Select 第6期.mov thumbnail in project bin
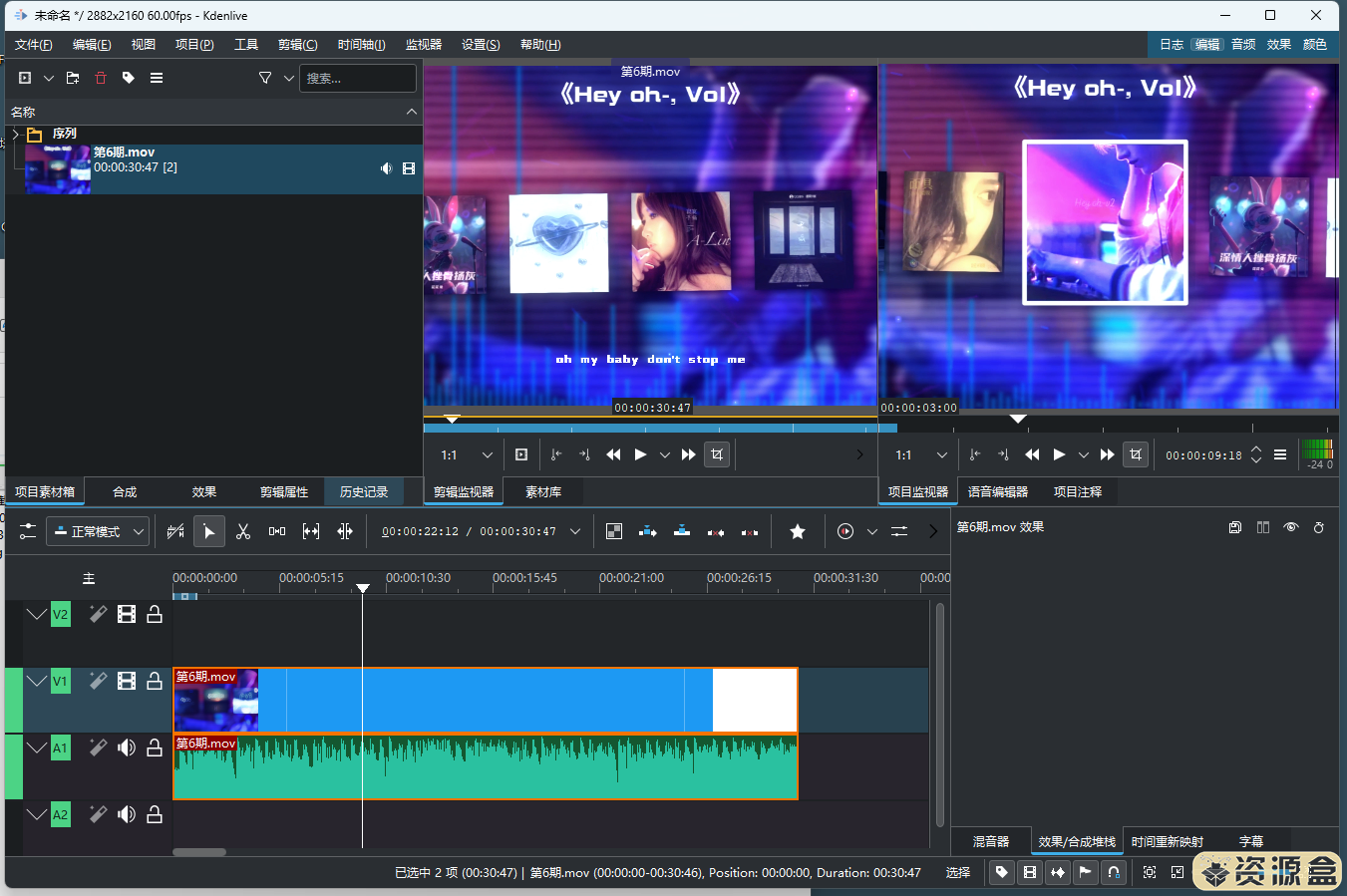1347x896 pixels. (58, 169)
